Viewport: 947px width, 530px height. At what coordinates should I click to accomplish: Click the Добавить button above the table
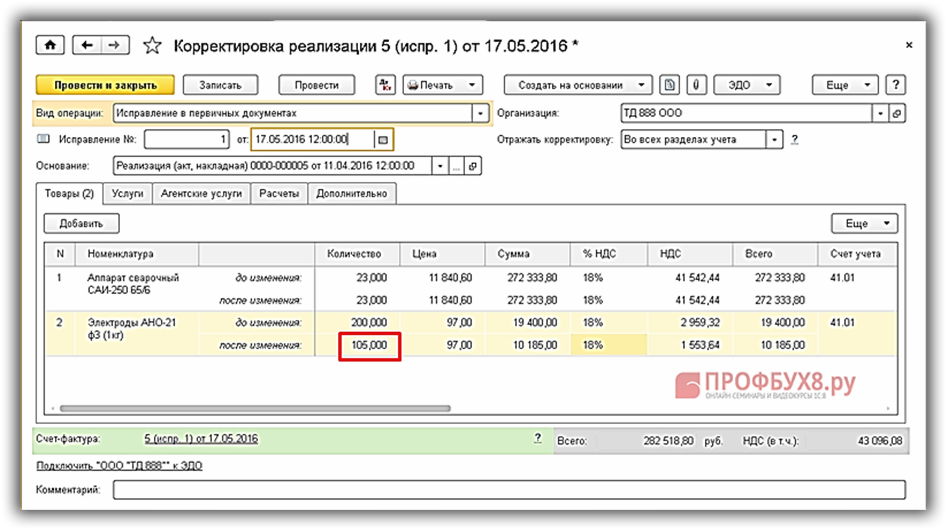click(x=81, y=224)
